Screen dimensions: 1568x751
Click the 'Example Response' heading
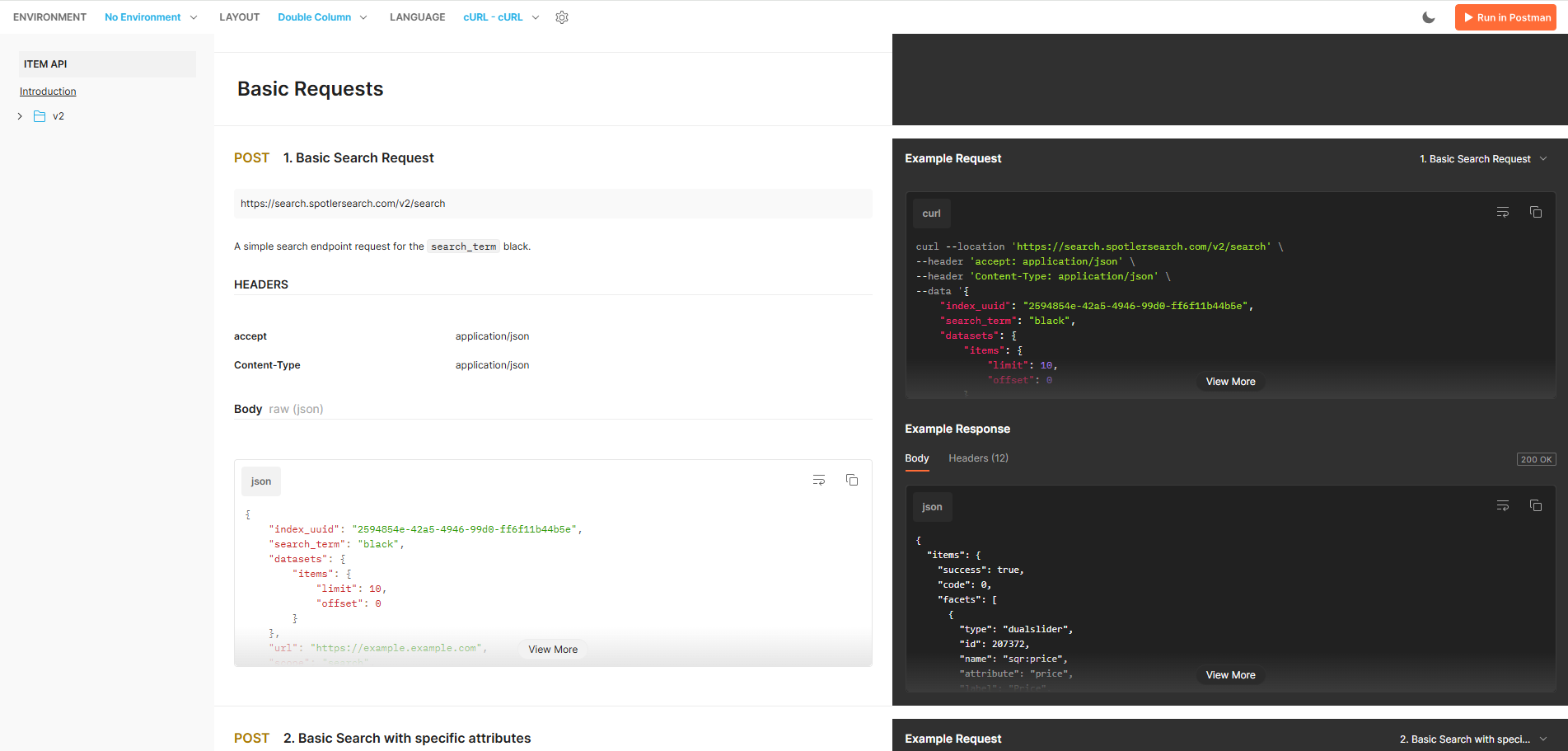957,429
